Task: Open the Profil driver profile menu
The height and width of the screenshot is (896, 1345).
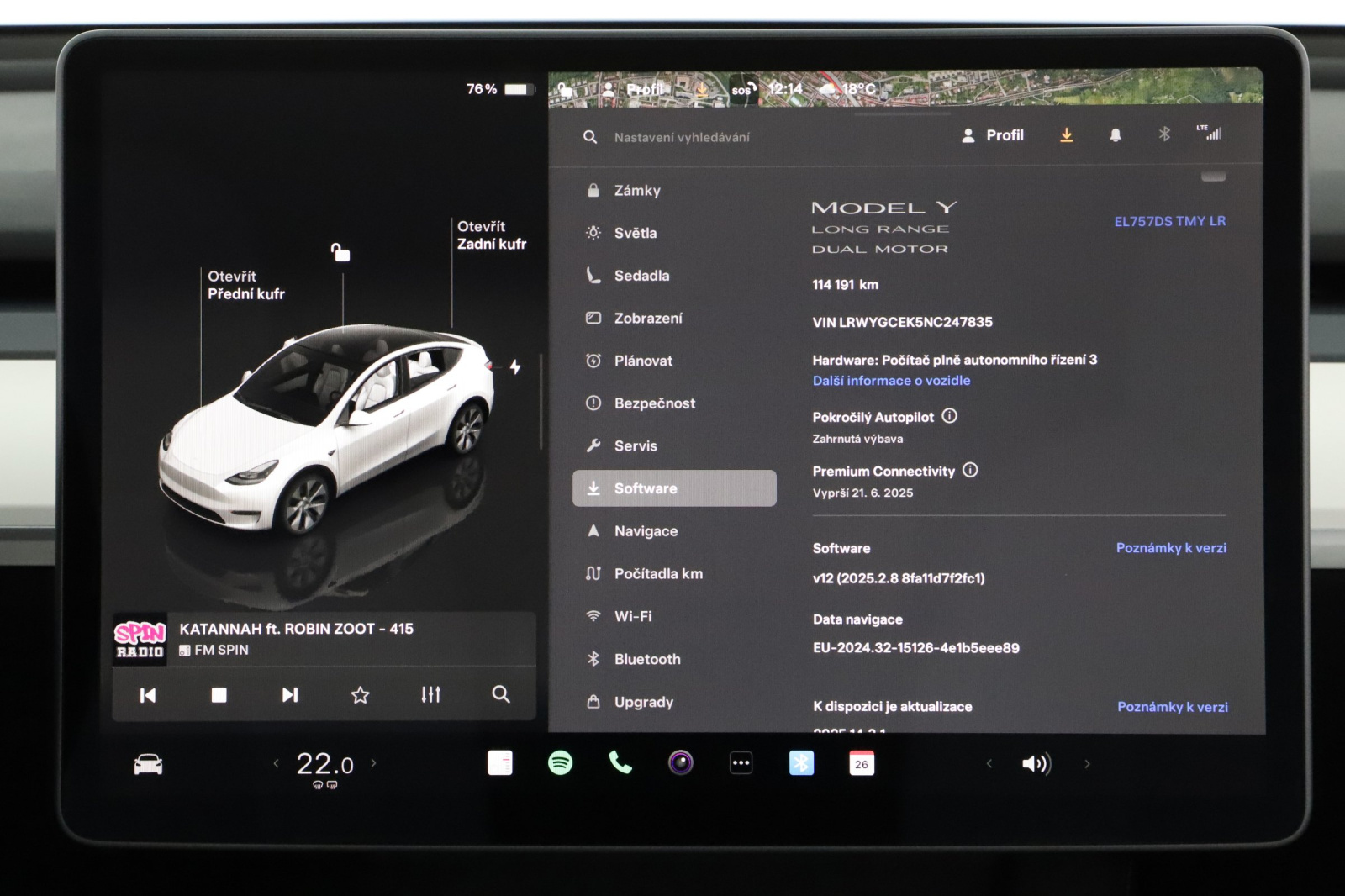Action: 993,135
